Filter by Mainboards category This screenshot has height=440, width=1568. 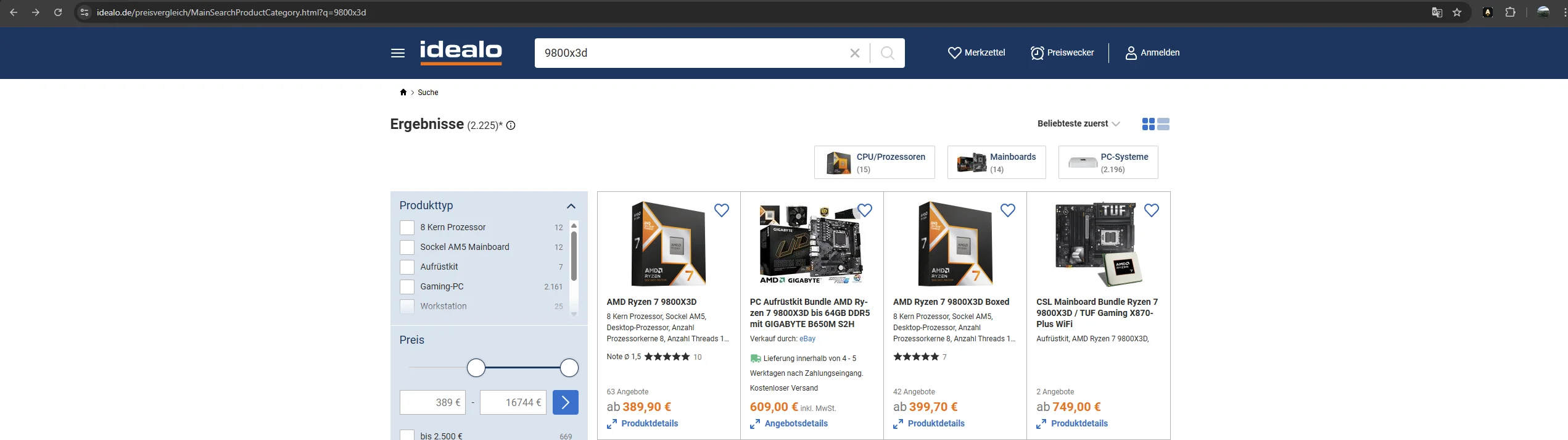997,162
